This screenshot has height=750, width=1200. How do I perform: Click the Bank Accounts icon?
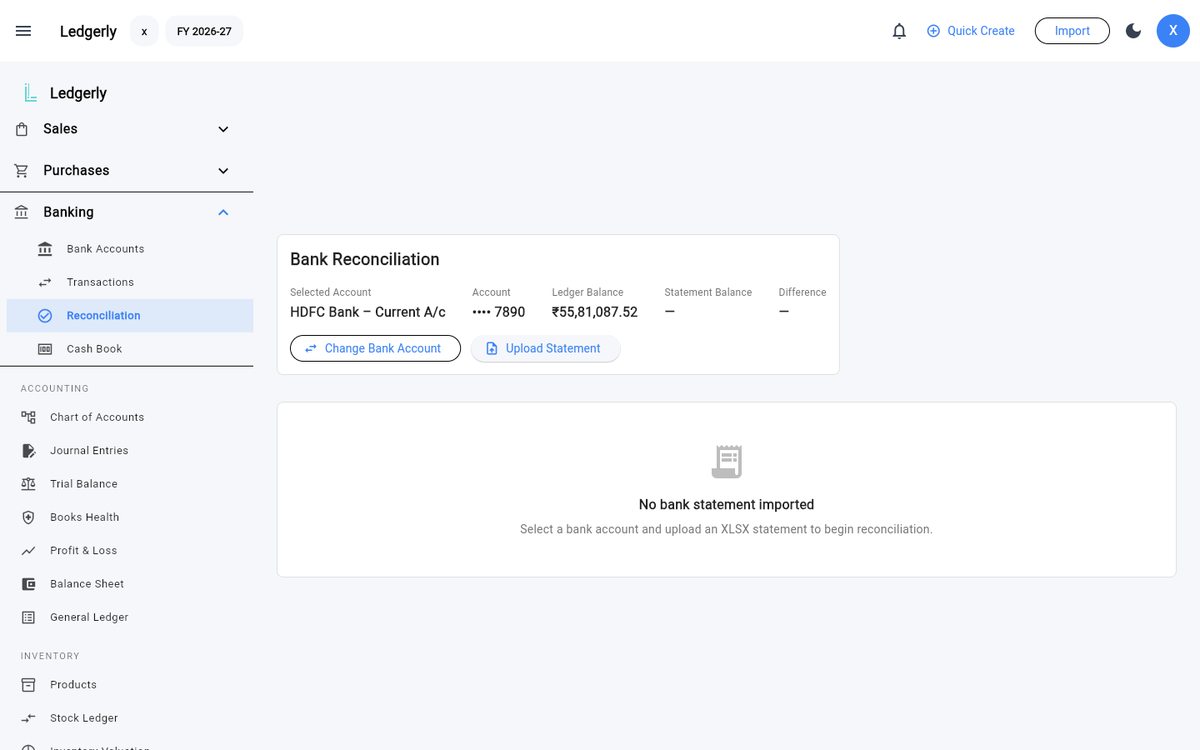[x=45, y=249]
